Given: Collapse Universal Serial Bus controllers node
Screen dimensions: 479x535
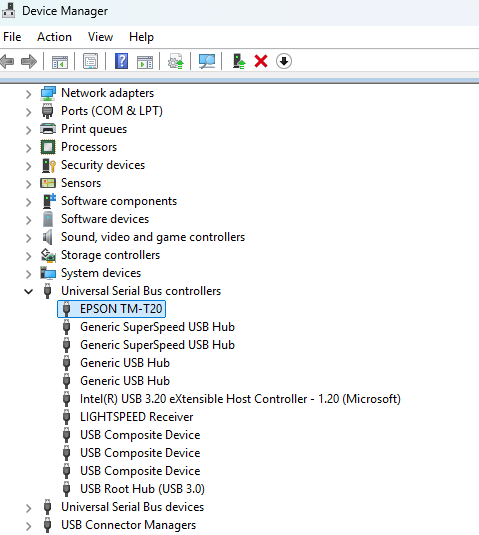Looking at the screenshot, I should [x=29, y=291].
